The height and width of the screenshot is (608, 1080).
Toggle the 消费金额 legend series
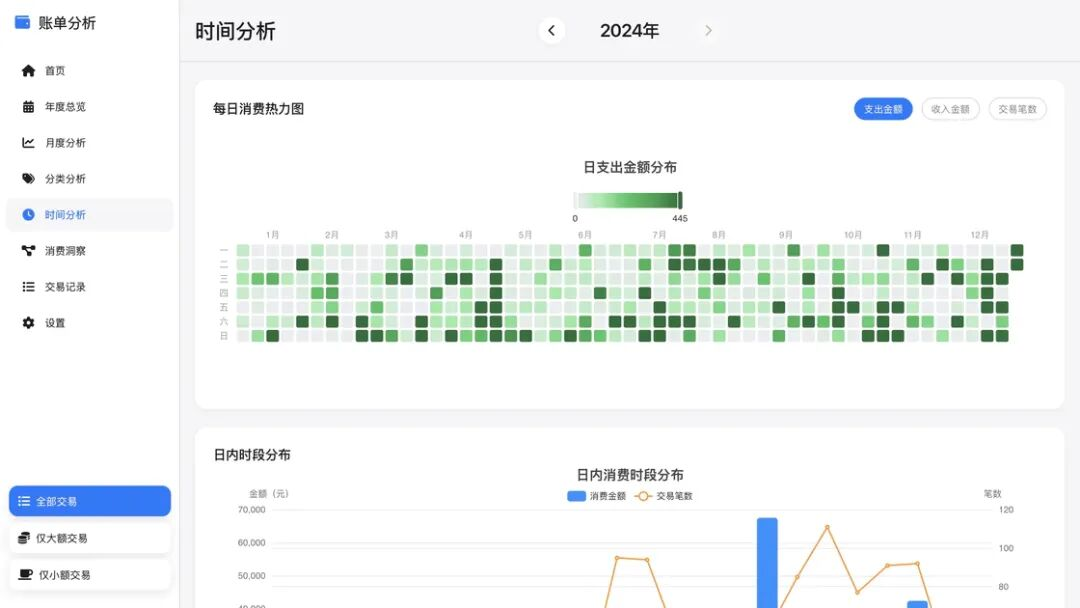(596, 496)
